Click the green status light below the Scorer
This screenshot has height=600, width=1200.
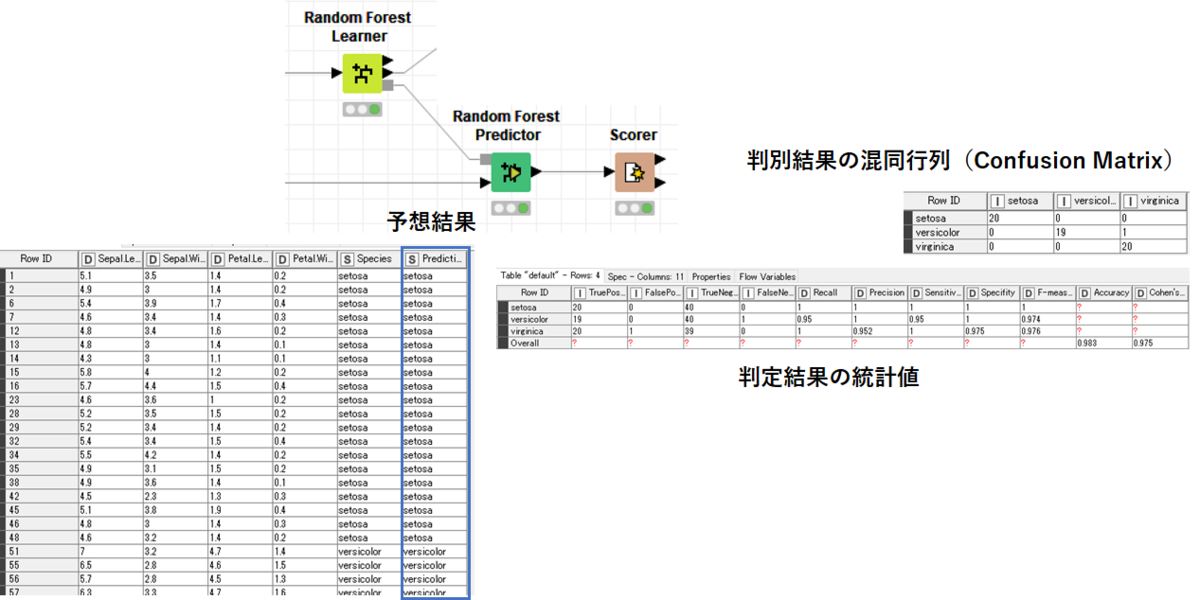click(x=649, y=208)
